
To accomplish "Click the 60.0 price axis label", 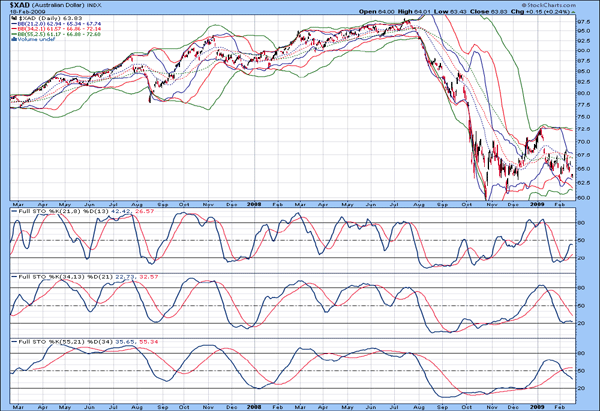I will [583, 198].
